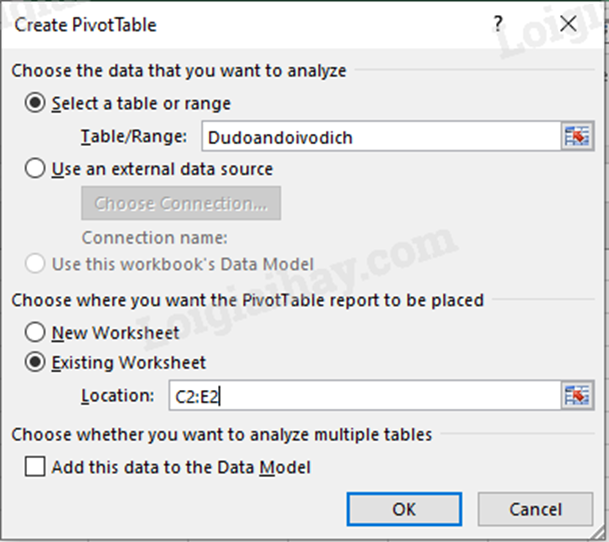This screenshot has width=609, height=542.
Task: Click the resize grip in dialog corner
Action: [x=598, y=532]
